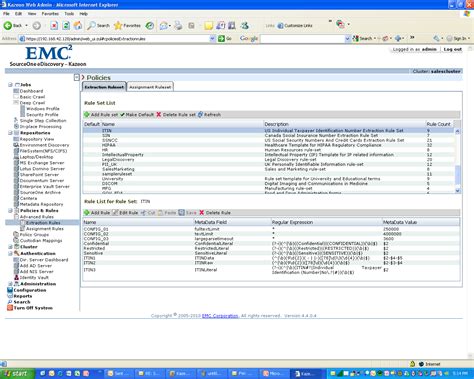Open IE Search toolbar button

(x=99, y=25)
